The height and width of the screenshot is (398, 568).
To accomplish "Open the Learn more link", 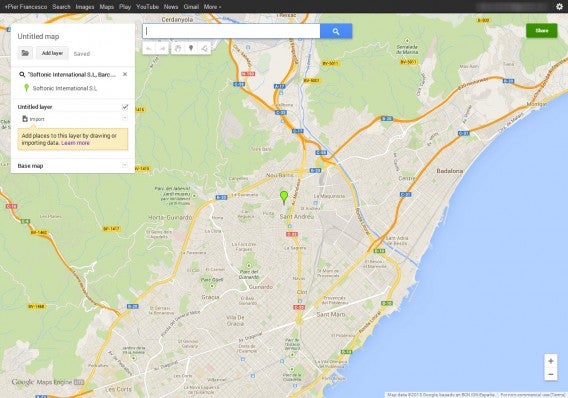I will click(75, 143).
